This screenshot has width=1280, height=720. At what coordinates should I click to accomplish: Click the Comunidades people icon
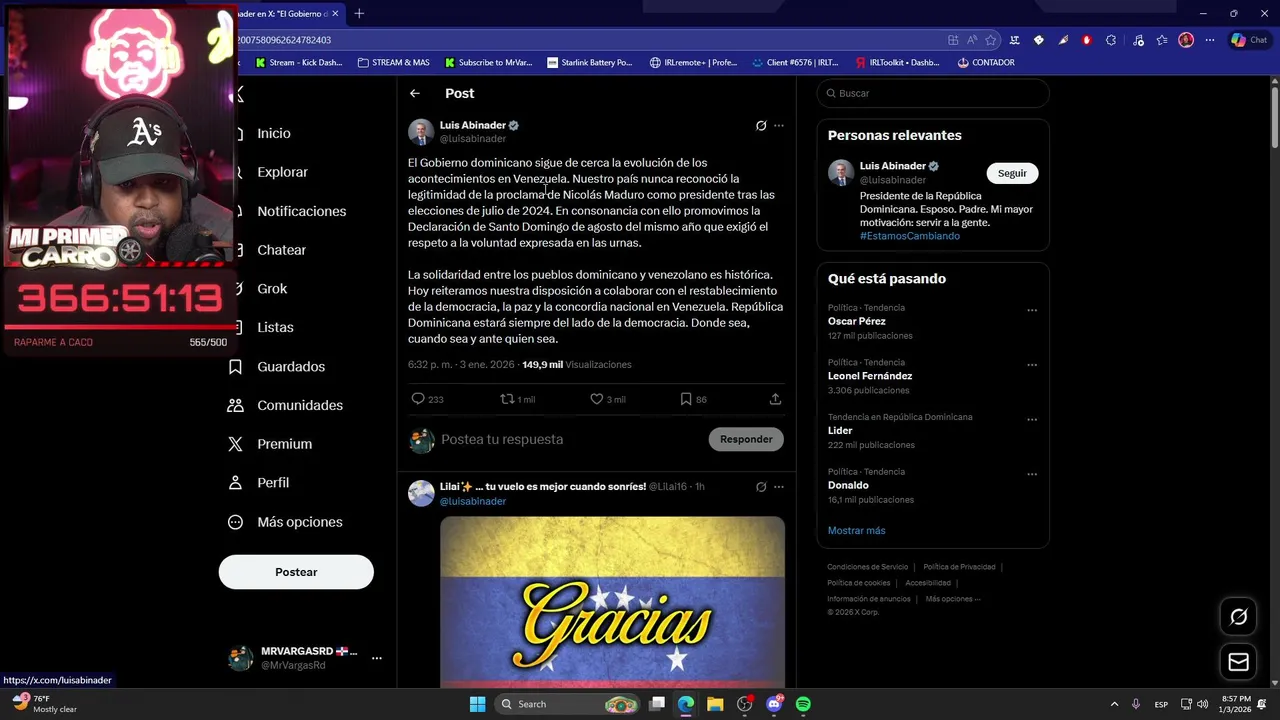click(235, 405)
